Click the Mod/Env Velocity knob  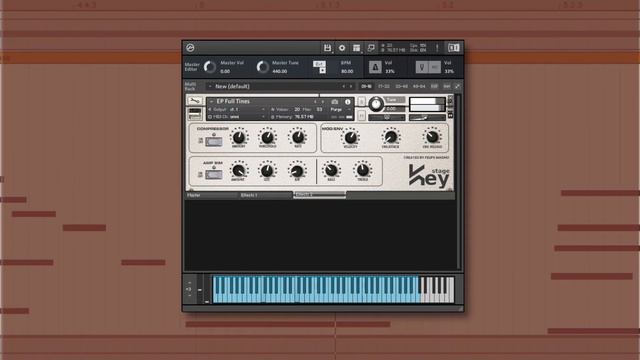click(350, 138)
